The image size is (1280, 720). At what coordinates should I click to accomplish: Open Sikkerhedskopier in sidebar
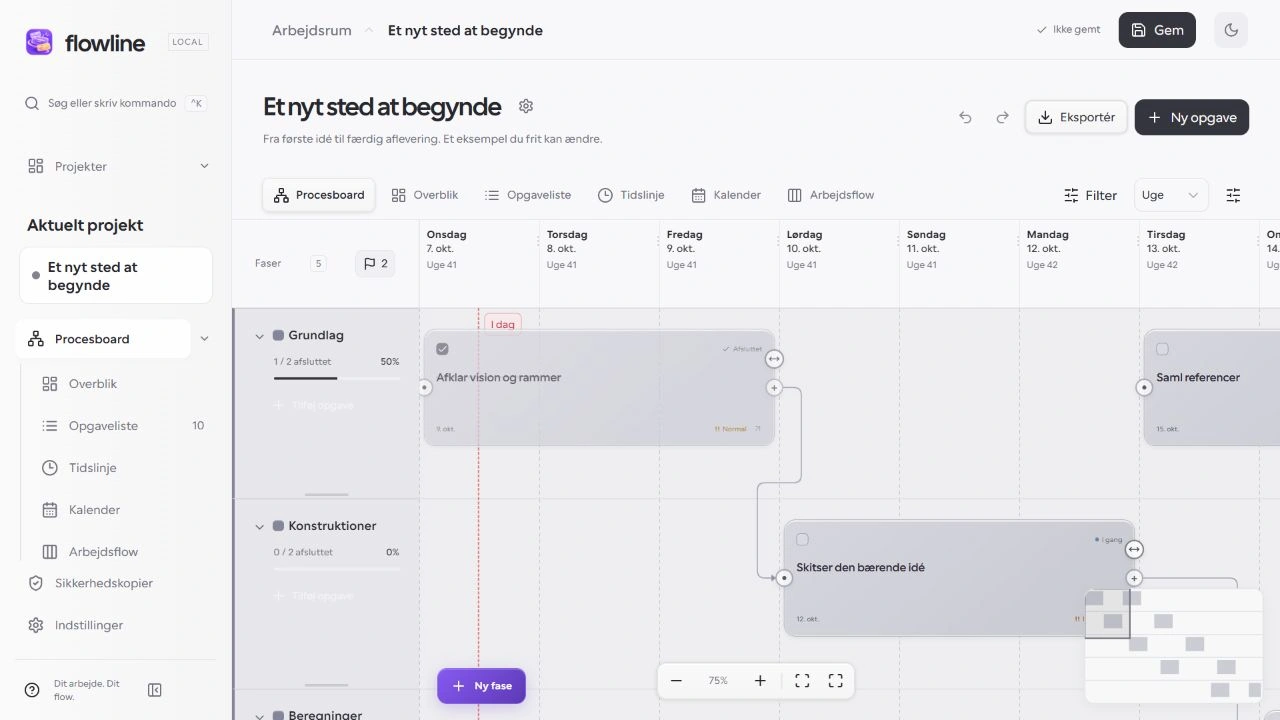[104, 583]
